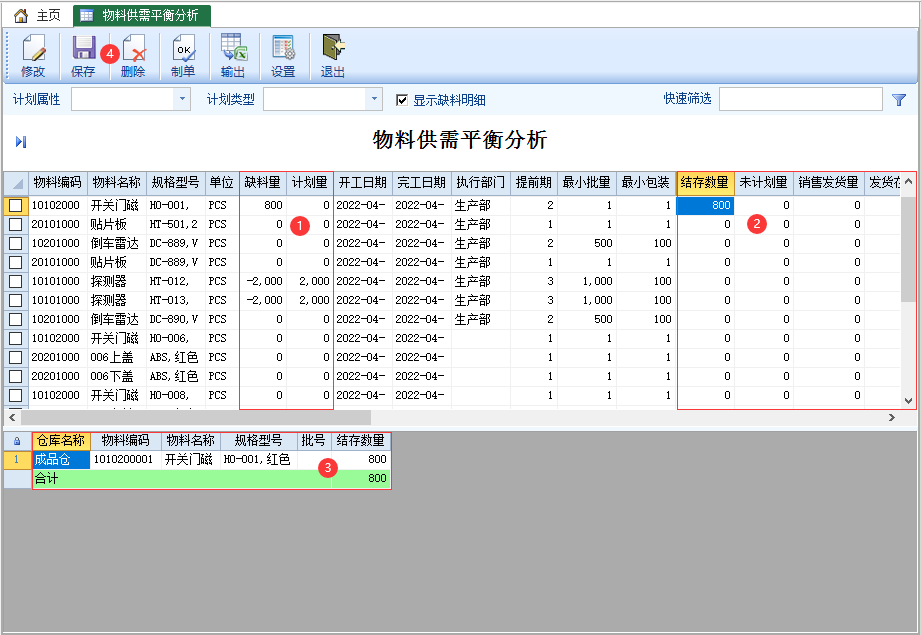The image size is (921, 635).
Task: Click the 提前期 column header
Action: point(534,183)
